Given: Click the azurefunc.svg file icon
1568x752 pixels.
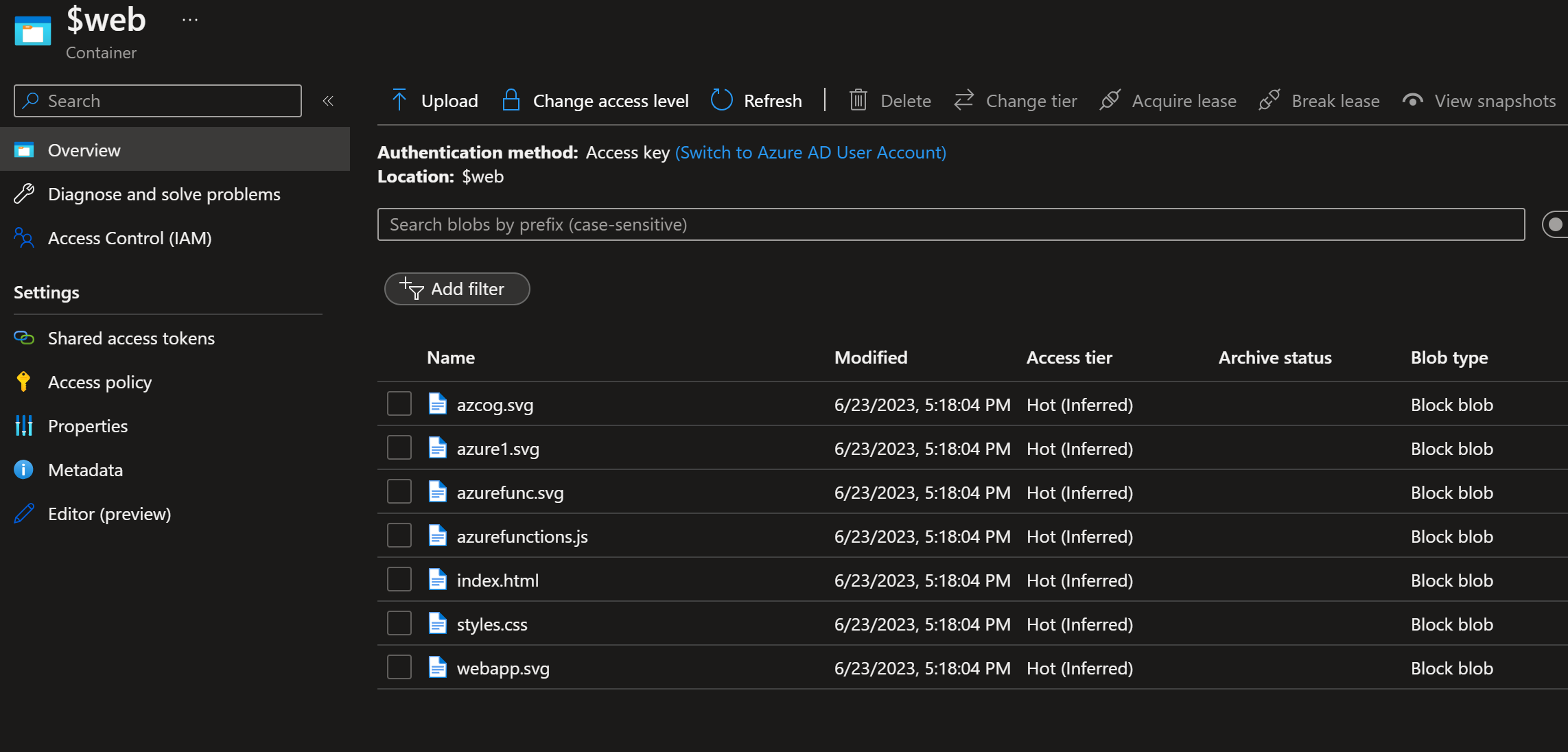Looking at the screenshot, I should pos(438,491).
